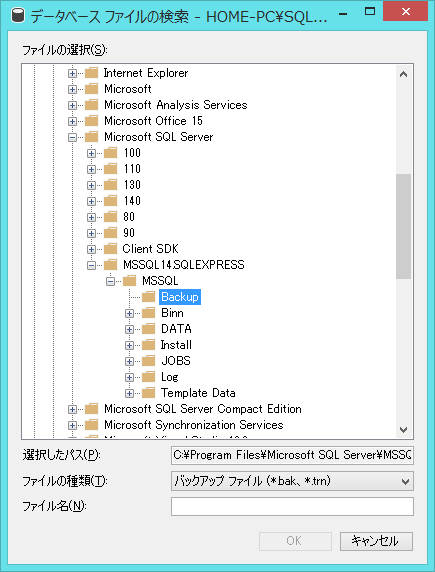The width and height of the screenshot is (435, 572).
Task: Click the ファイル名 input field
Action: [292, 506]
